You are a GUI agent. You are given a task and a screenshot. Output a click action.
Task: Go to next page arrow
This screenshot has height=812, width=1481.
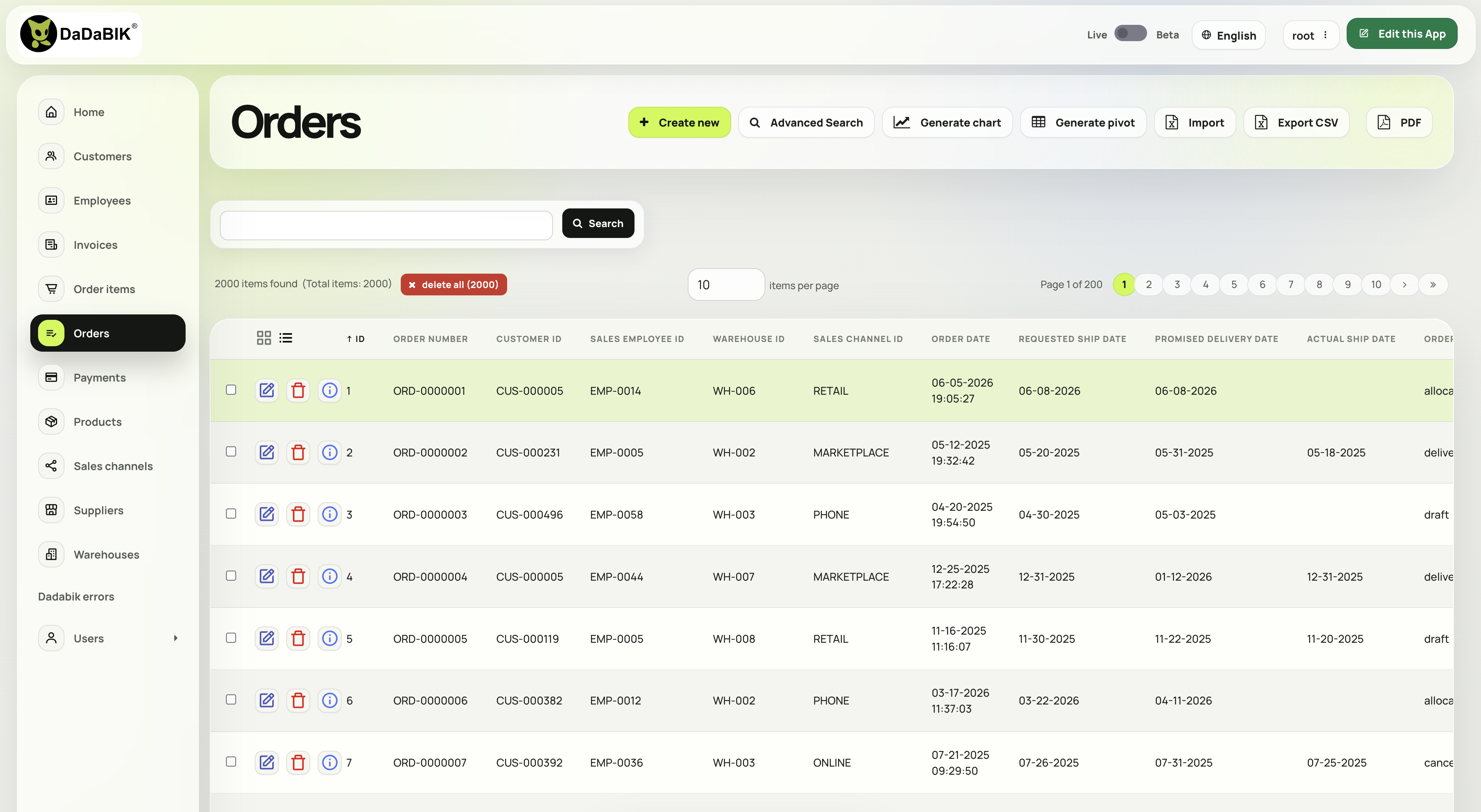(1405, 285)
